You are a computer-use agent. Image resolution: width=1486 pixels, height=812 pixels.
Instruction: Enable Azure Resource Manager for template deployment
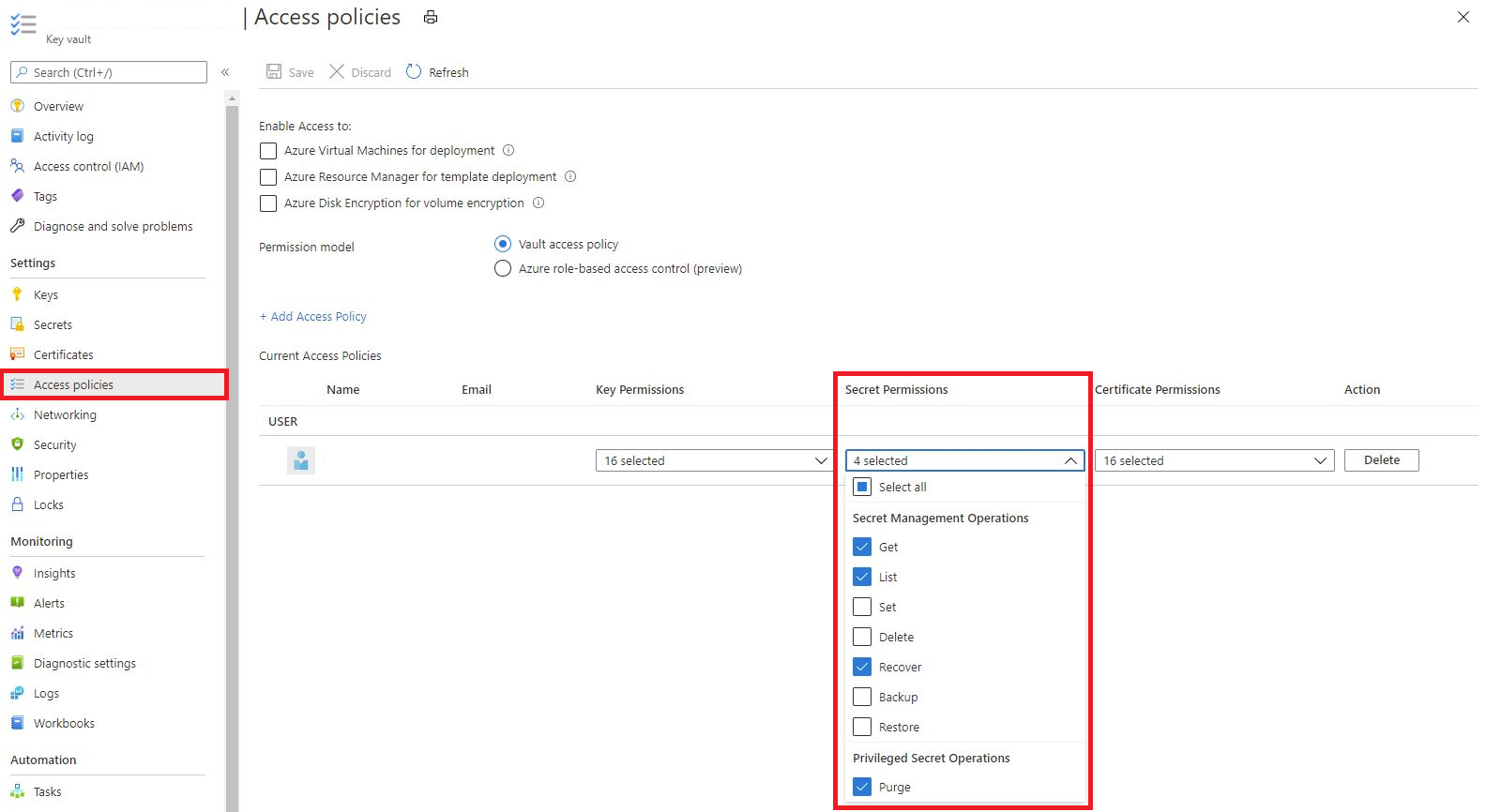pyautogui.click(x=268, y=177)
